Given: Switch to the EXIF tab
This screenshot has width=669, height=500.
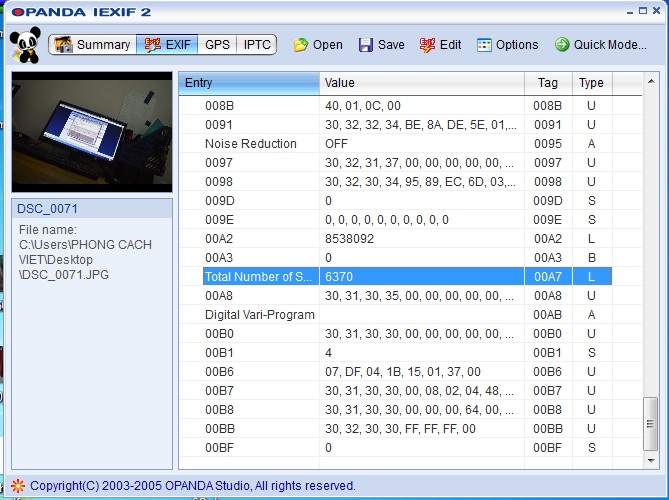Looking at the screenshot, I should [x=167, y=45].
